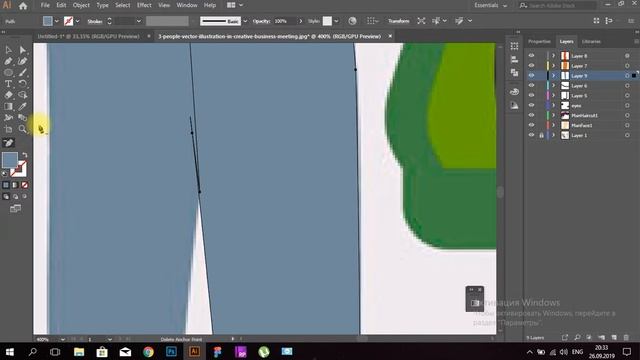640x360 pixels.
Task: Select the Eyedropper tool
Action: (x=22, y=107)
